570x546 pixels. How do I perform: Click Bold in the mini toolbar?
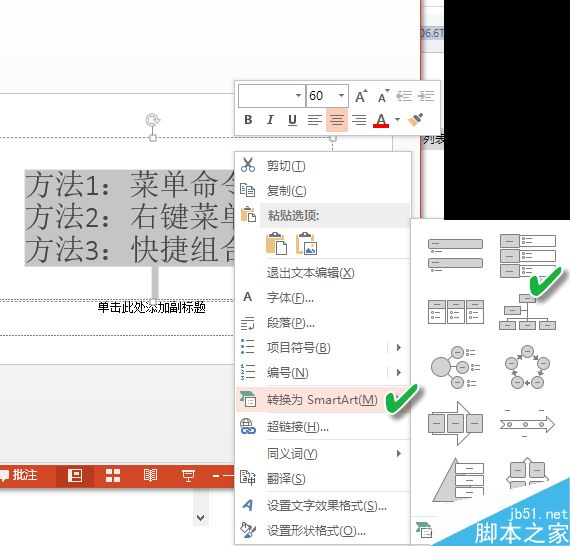(x=248, y=120)
